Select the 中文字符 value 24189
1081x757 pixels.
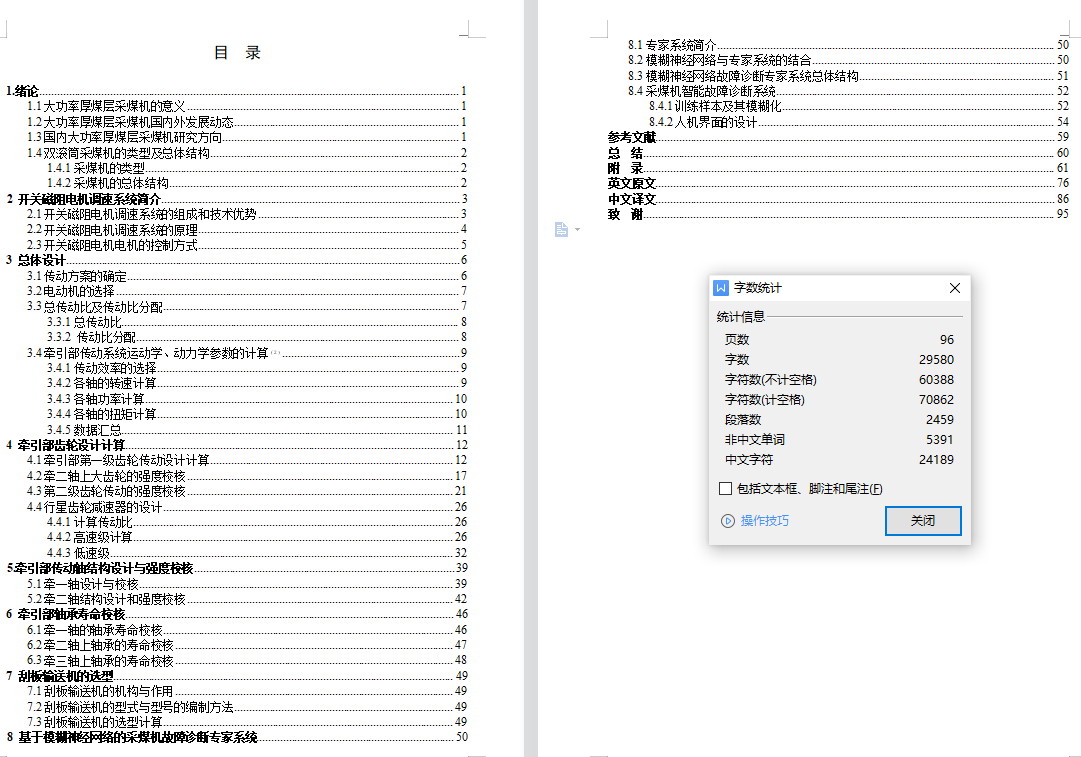click(936, 460)
